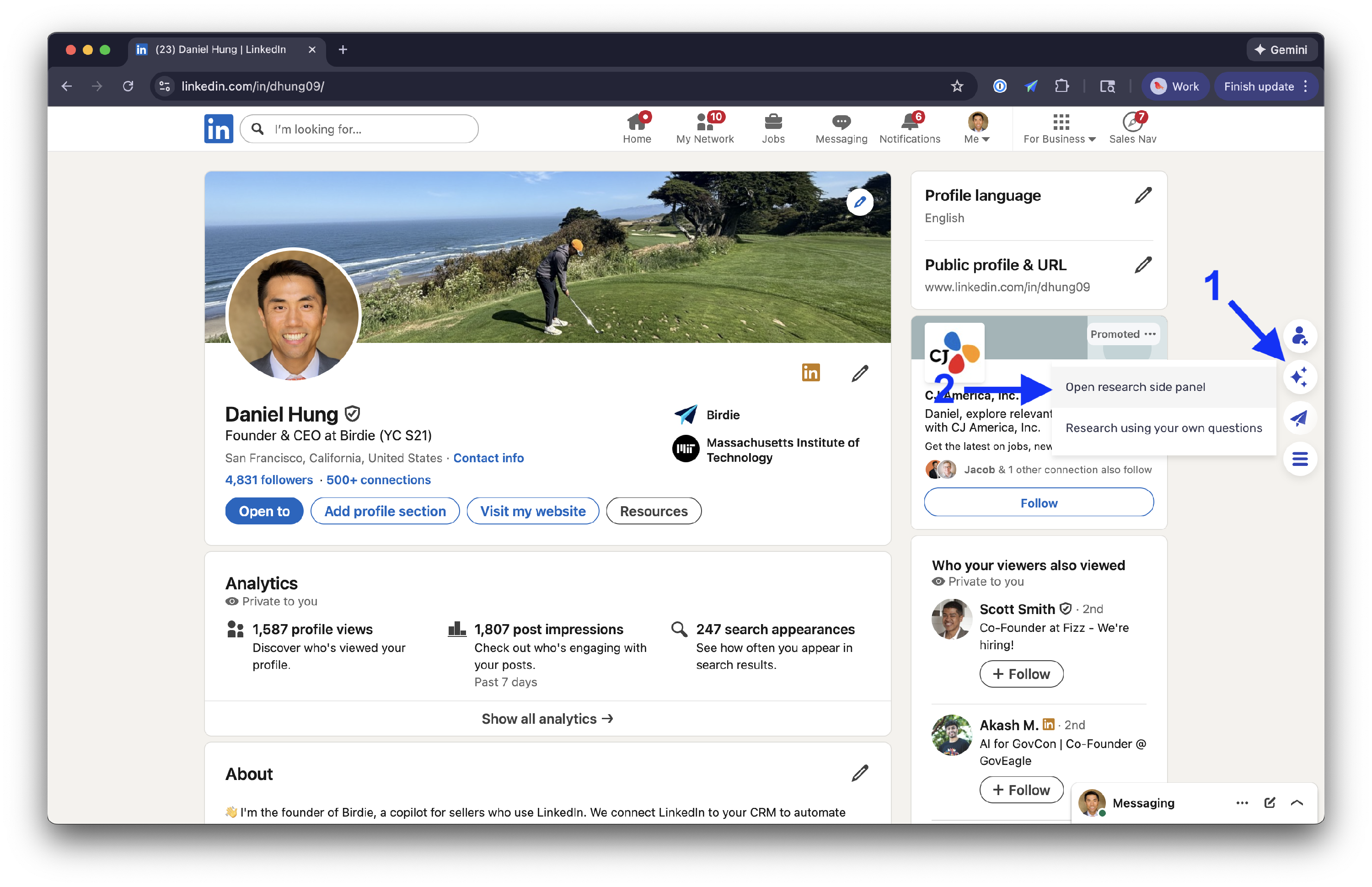
Task: Open the Messaging nav icon
Action: (841, 128)
